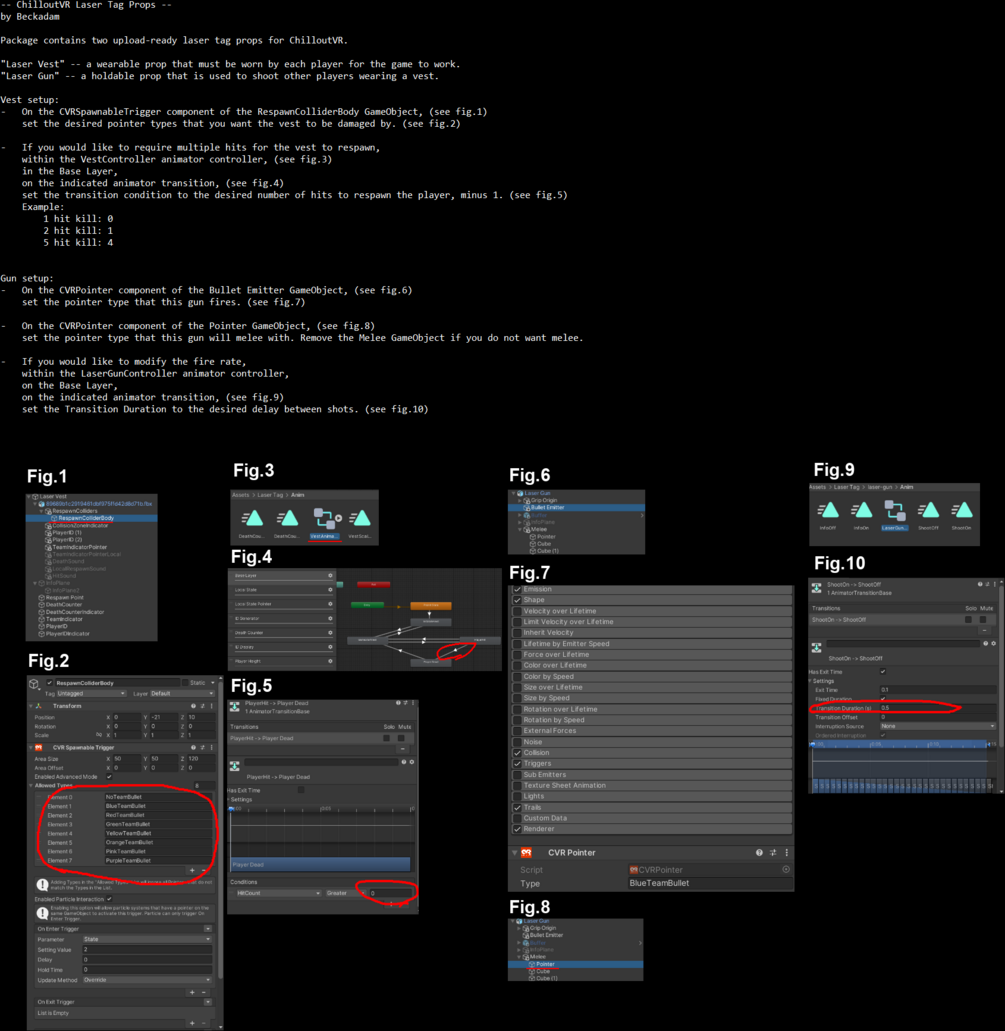This screenshot has height=1031, width=1005.
Task: Open the transition settings gear in Fig.10
Action: click(993, 644)
